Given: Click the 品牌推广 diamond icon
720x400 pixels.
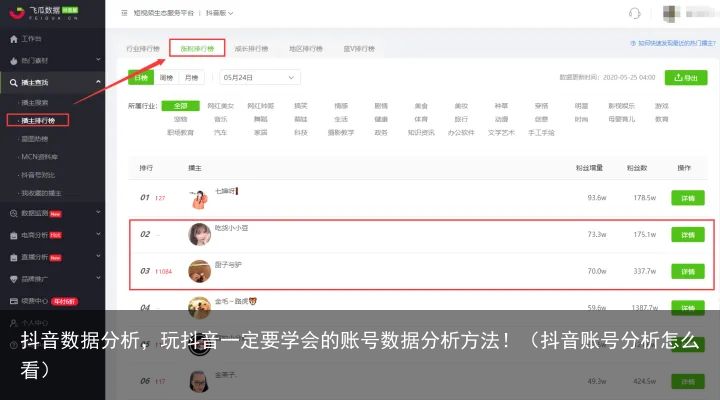Looking at the screenshot, I should 14,279.
